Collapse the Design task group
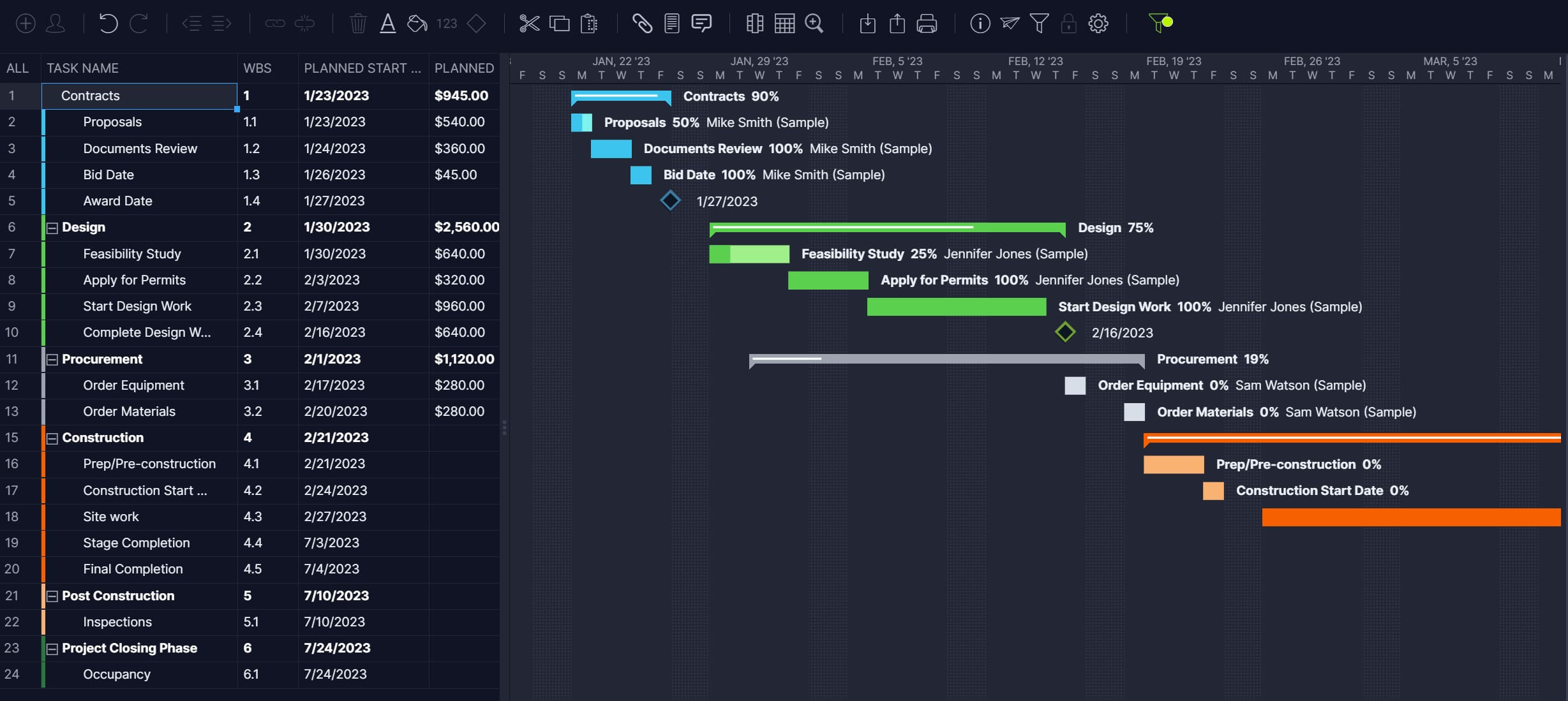Image resolution: width=1568 pixels, height=701 pixels. (52, 227)
